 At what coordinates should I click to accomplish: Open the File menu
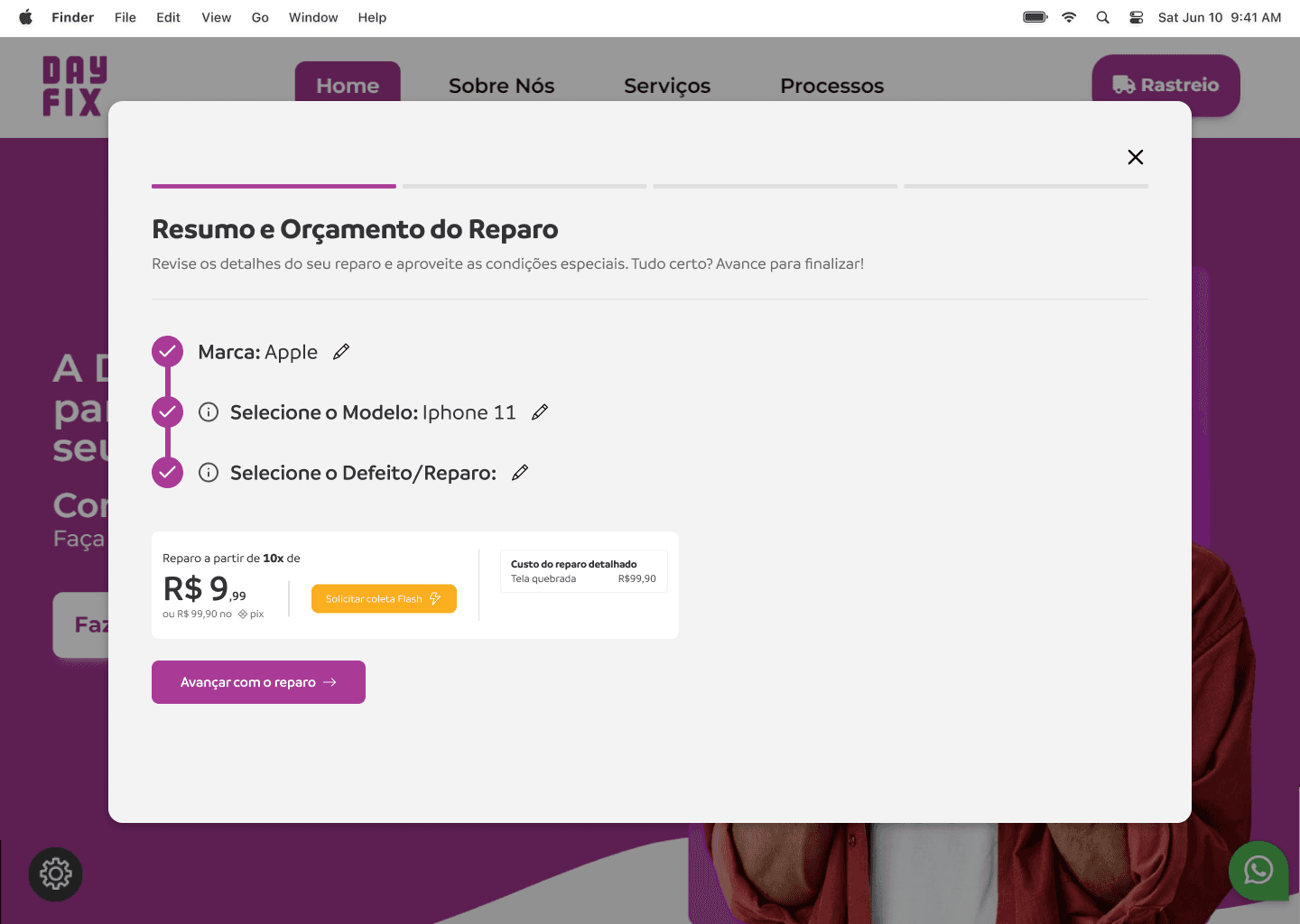point(125,17)
